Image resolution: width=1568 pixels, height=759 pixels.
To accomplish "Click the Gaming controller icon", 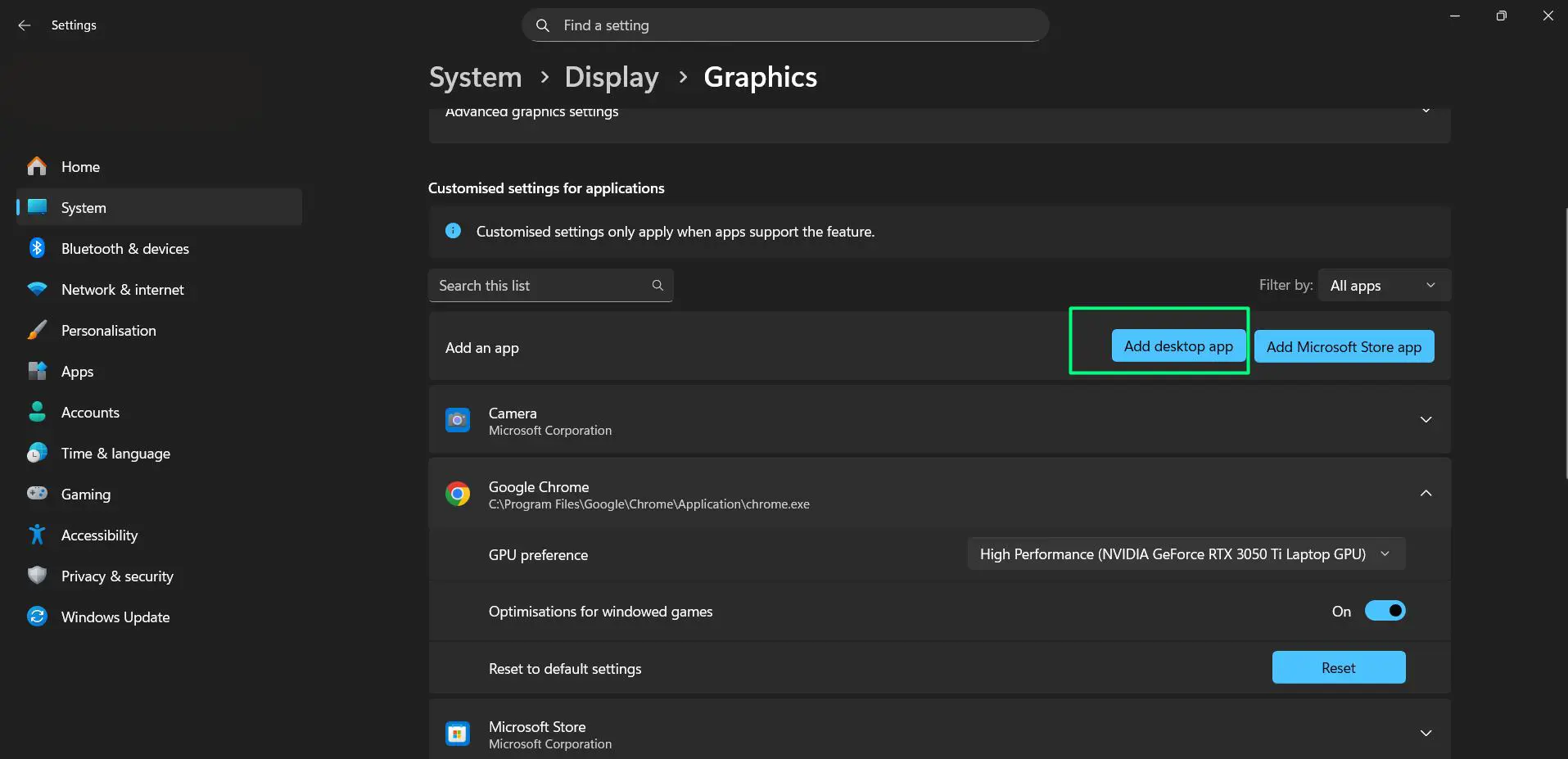I will 37,494.
